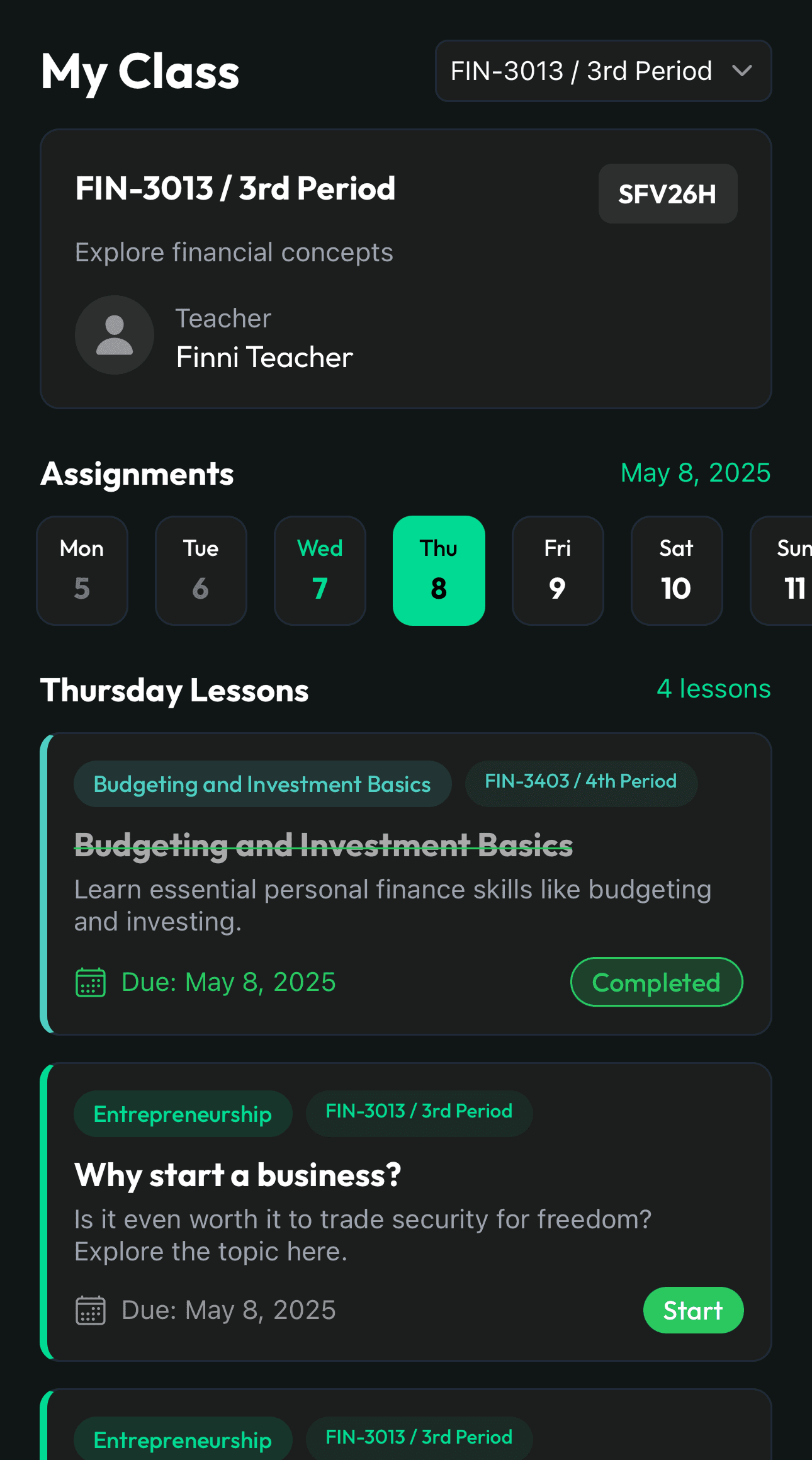Select the Budgeting and Investment Basics tag
Image resolution: width=812 pixels, height=1460 pixels.
262,784
